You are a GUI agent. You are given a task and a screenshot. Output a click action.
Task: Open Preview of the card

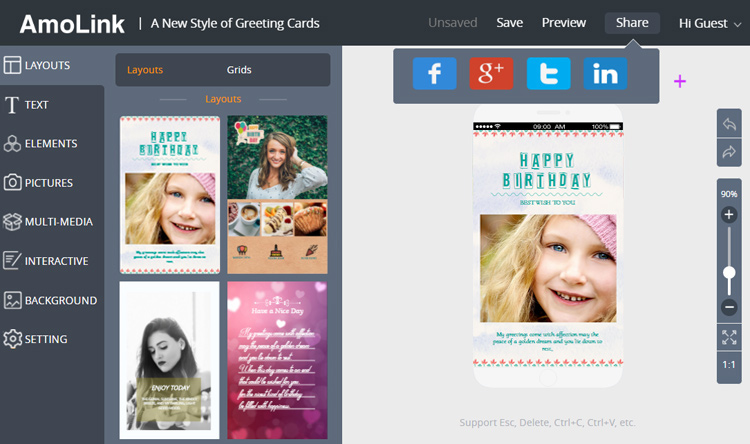563,23
